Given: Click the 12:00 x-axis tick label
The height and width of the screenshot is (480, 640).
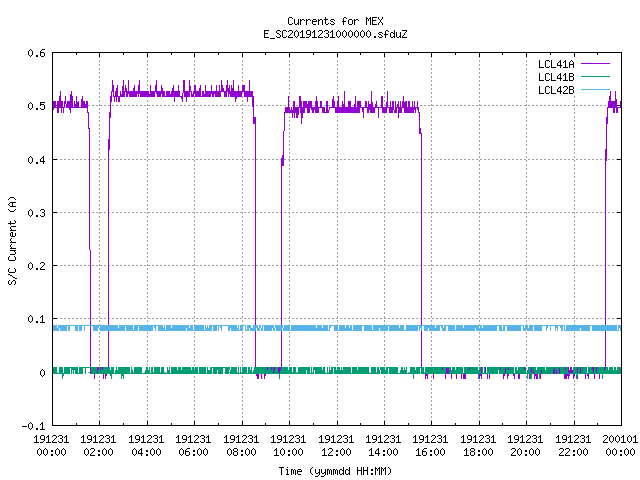Looking at the screenshot, I should coord(336,452).
